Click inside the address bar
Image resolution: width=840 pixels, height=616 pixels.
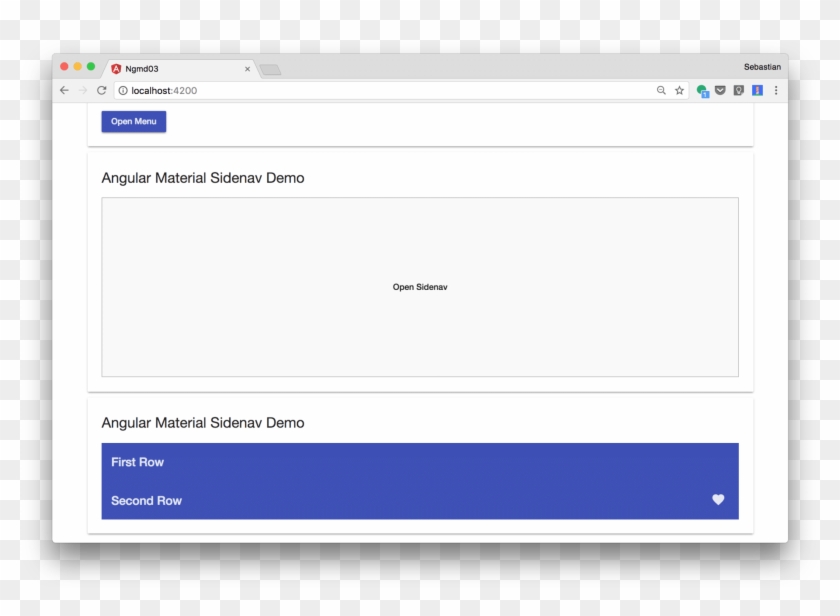pos(350,90)
